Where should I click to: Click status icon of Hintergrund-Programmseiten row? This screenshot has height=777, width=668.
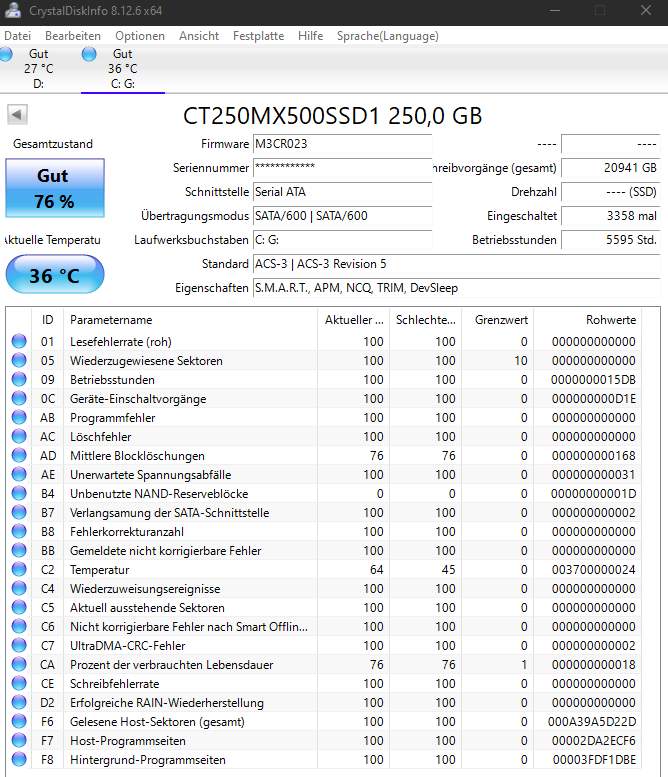point(19,759)
